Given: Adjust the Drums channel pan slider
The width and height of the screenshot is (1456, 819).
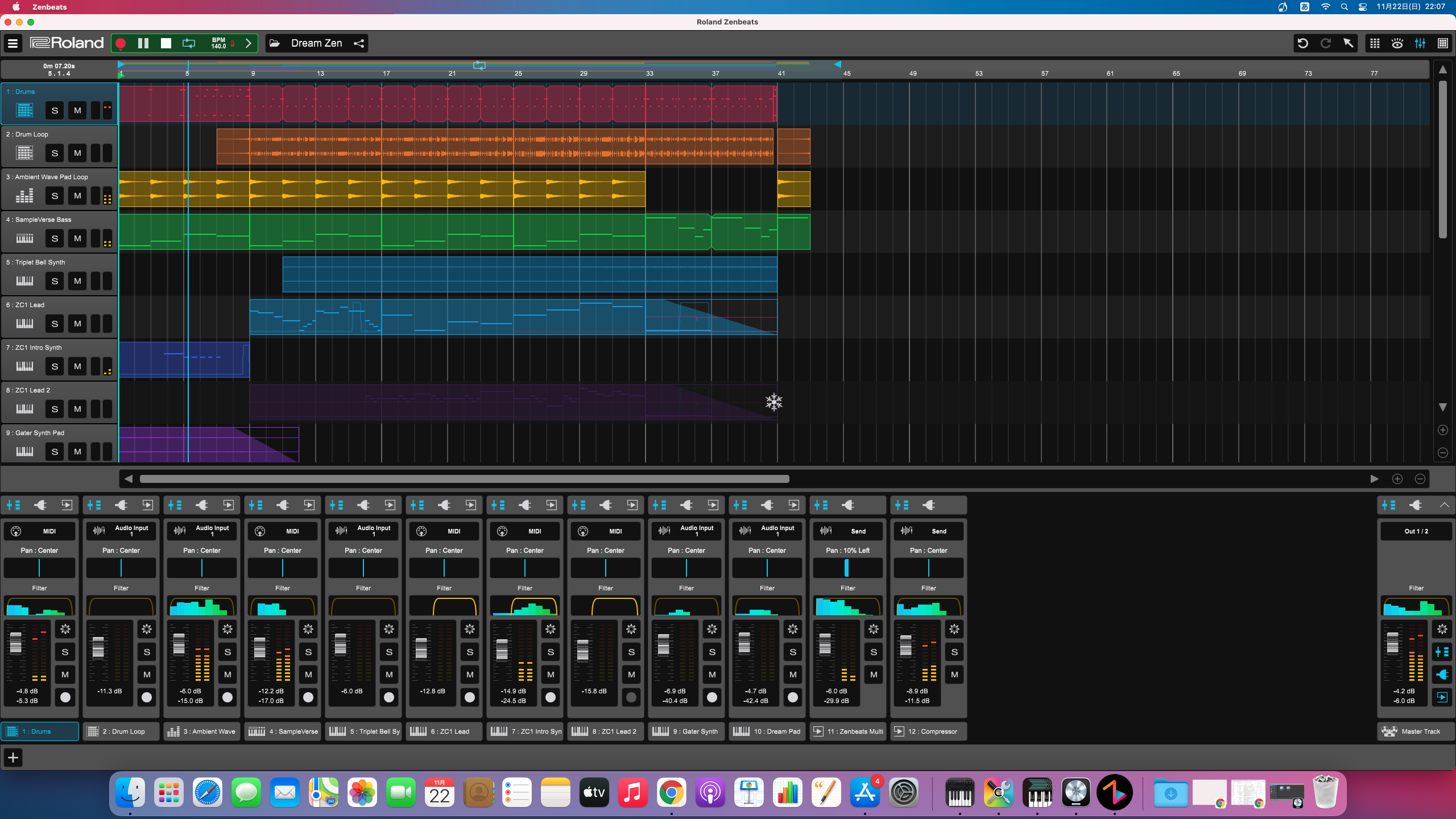Looking at the screenshot, I should pos(40,568).
